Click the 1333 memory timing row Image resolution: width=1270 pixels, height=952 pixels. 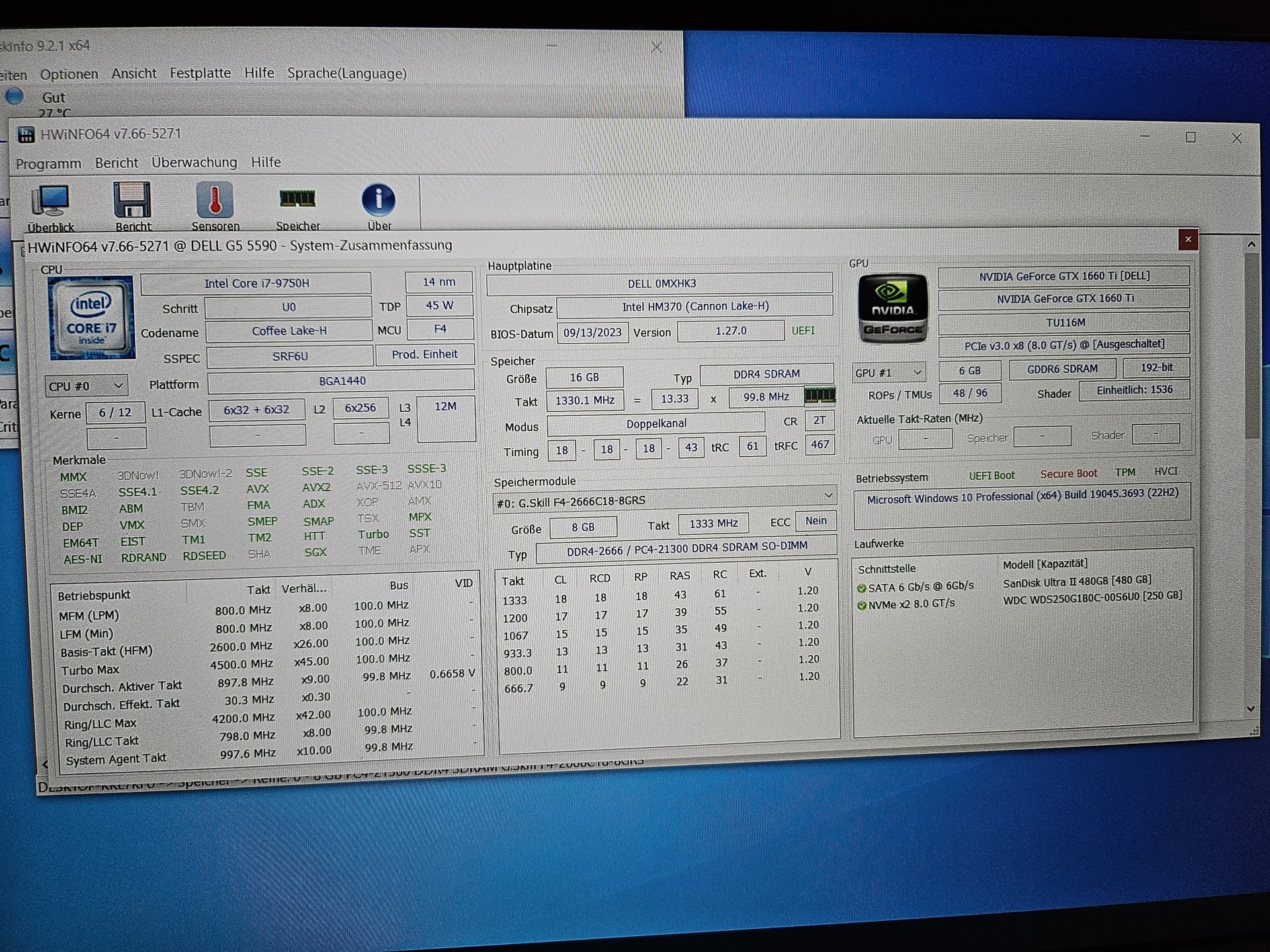[x=661, y=597]
